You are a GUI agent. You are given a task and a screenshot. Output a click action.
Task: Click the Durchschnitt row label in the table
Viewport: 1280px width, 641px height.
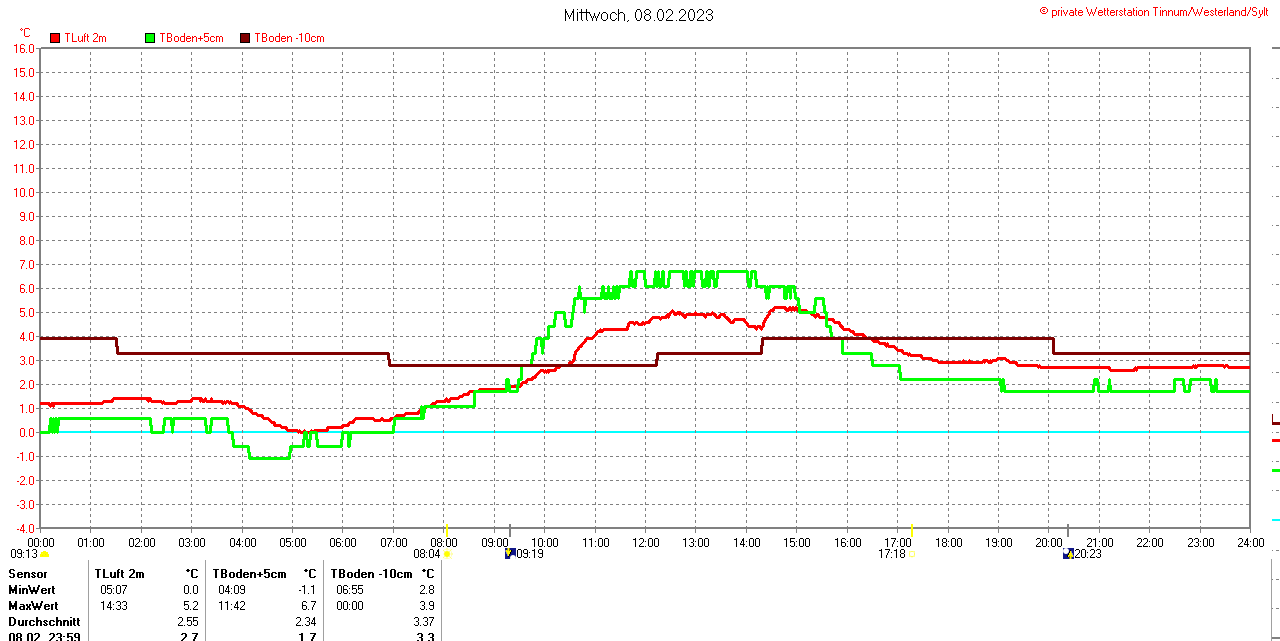pos(44,622)
